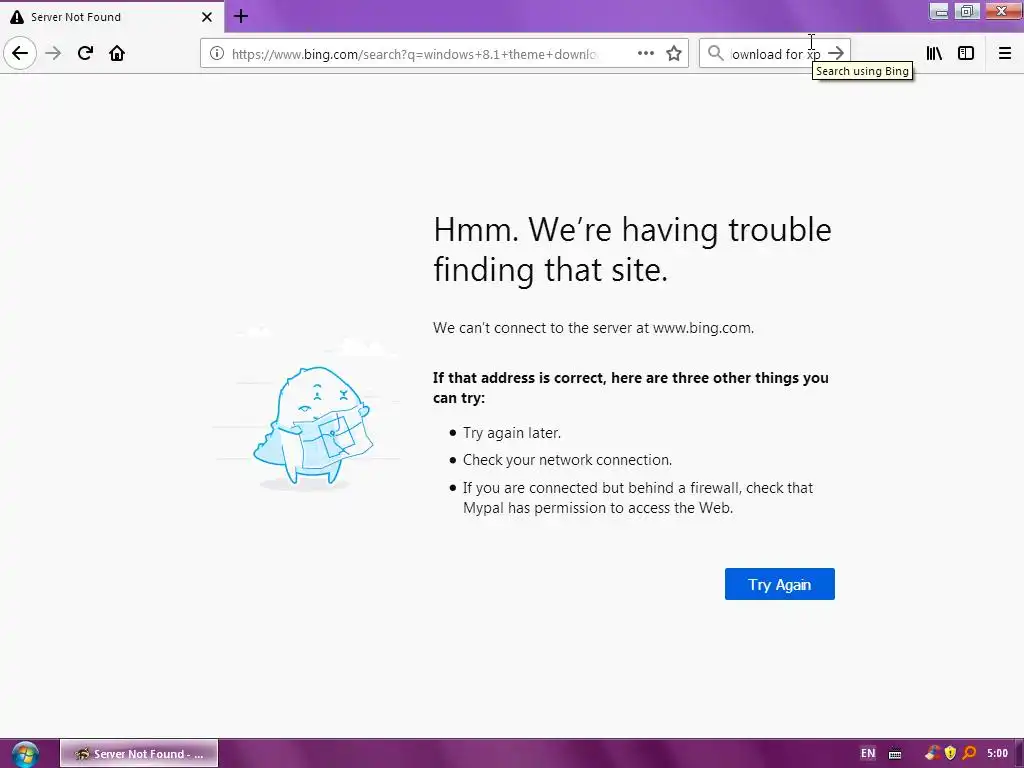Viewport: 1024px width, 768px height.
Task: Open the on-screen keyboard tray icon
Action: pos(895,754)
